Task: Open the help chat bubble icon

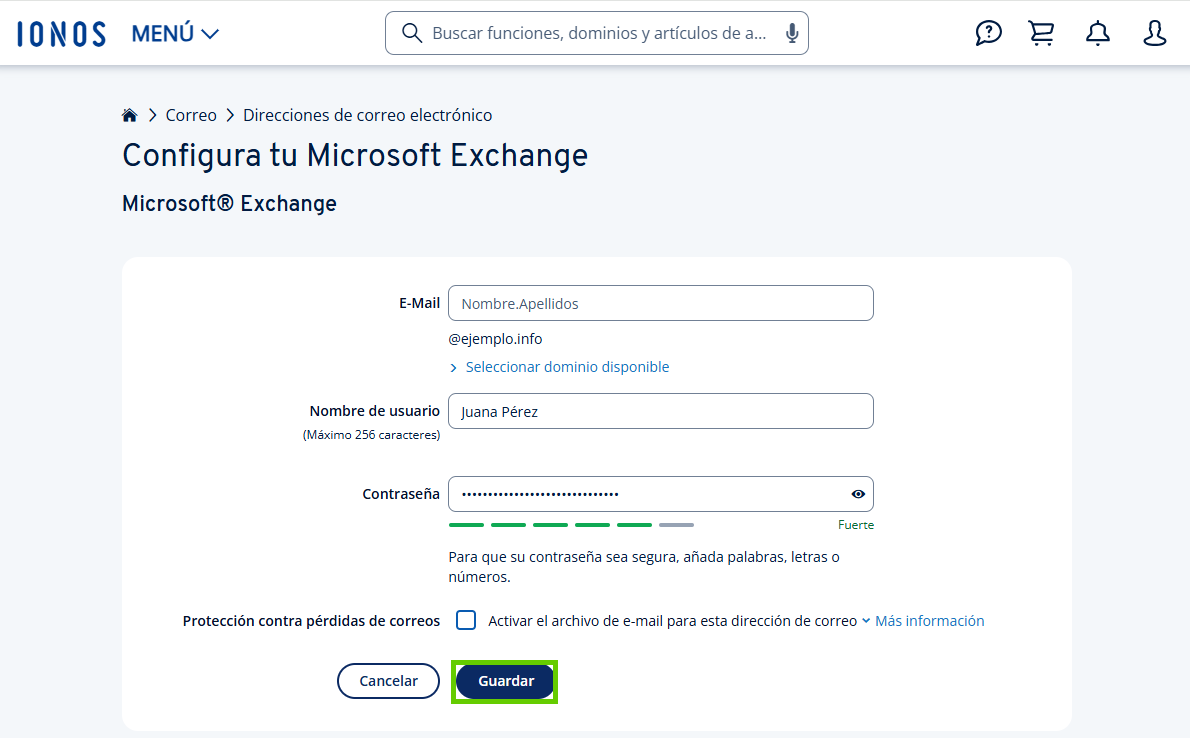Action: click(988, 33)
